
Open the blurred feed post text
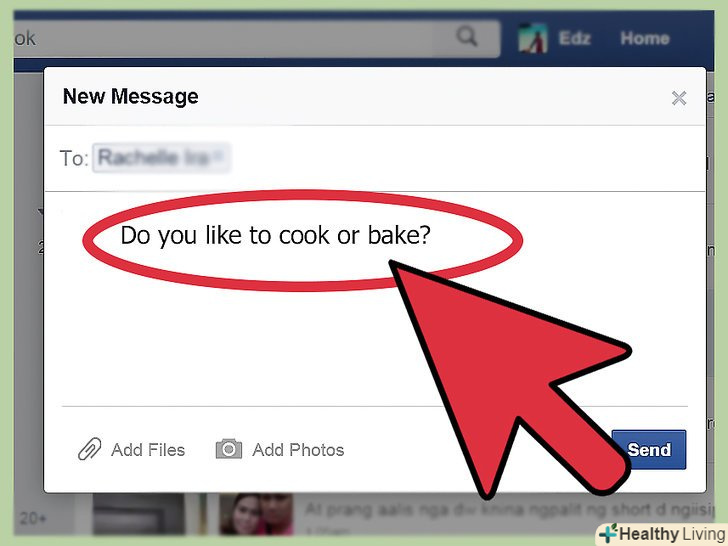click(x=508, y=509)
